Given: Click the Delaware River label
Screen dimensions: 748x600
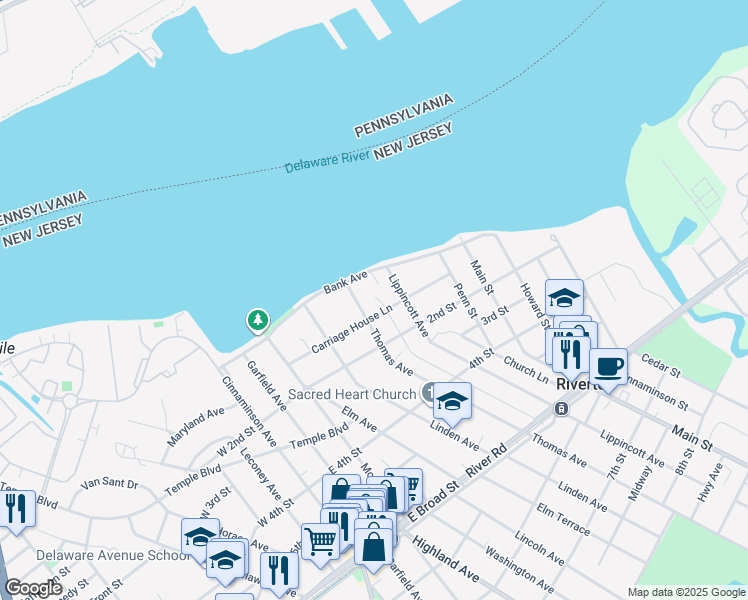Looking at the screenshot, I should (x=327, y=161).
